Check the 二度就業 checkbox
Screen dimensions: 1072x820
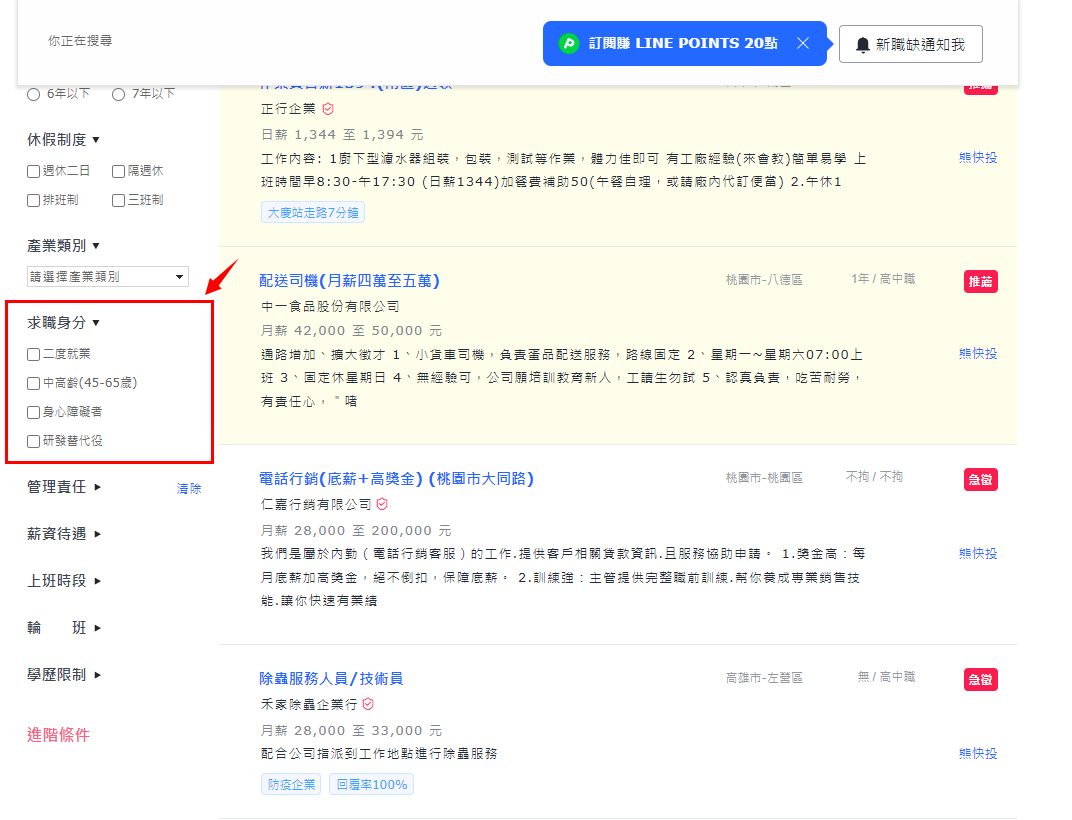click(33, 354)
